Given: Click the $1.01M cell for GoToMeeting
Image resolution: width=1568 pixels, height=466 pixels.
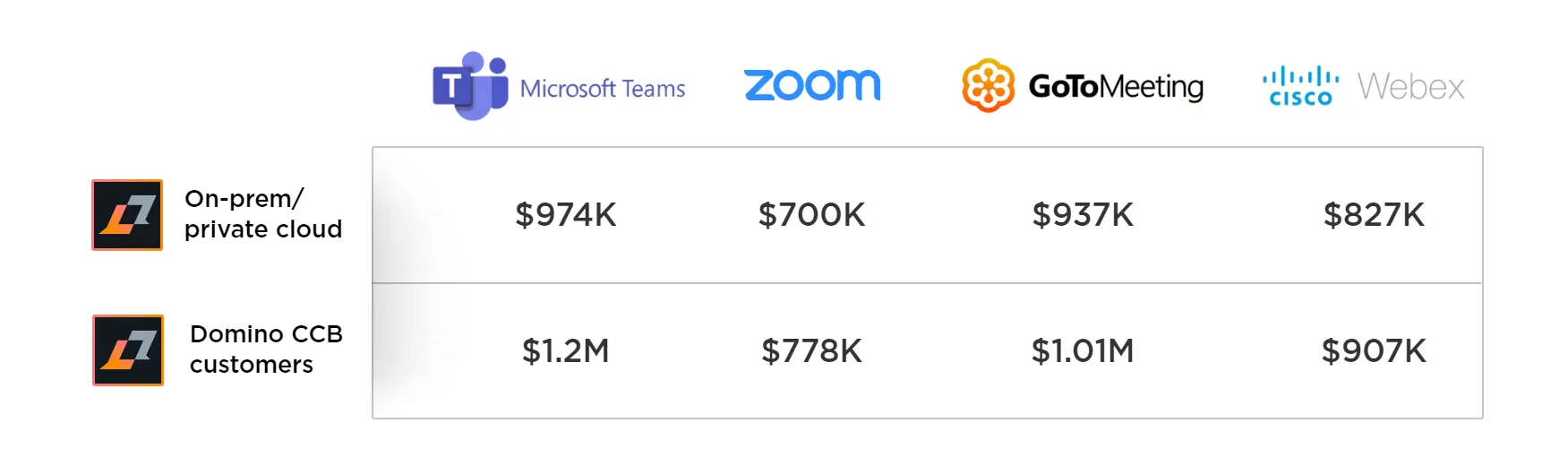Looking at the screenshot, I should tap(1083, 351).
